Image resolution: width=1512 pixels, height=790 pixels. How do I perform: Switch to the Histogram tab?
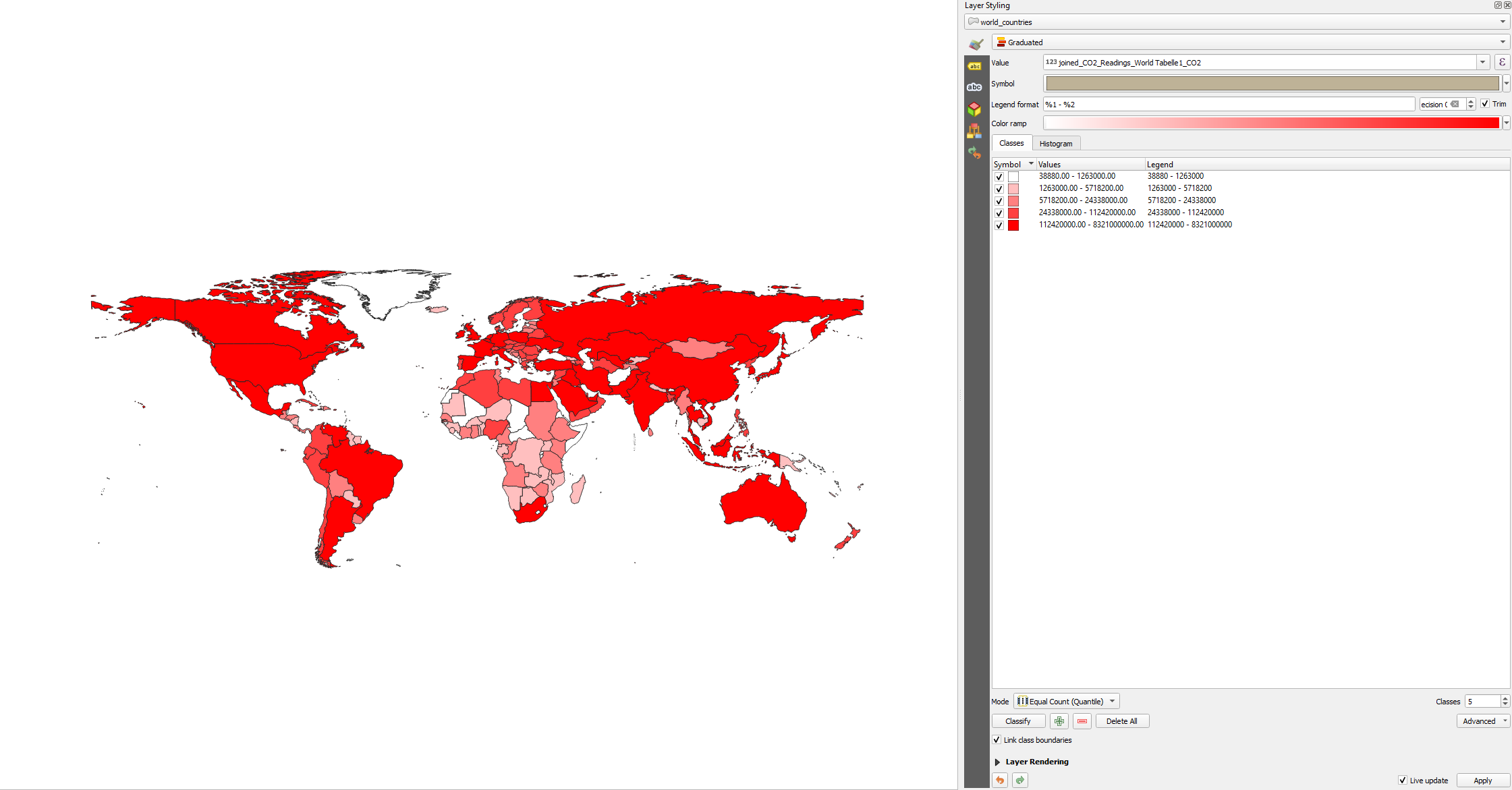coord(1055,144)
